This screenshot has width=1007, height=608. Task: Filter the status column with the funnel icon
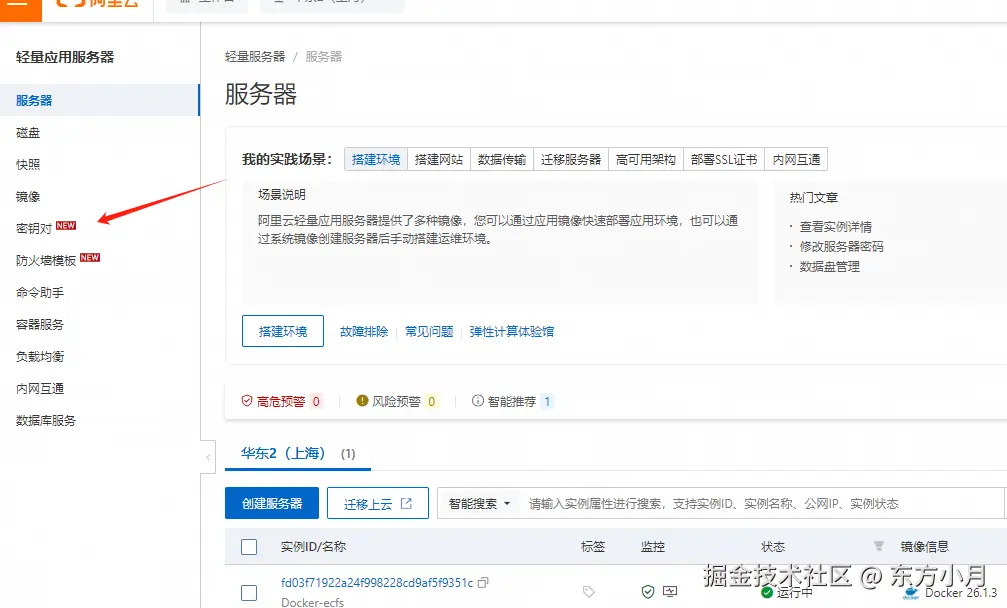[879, 546]
